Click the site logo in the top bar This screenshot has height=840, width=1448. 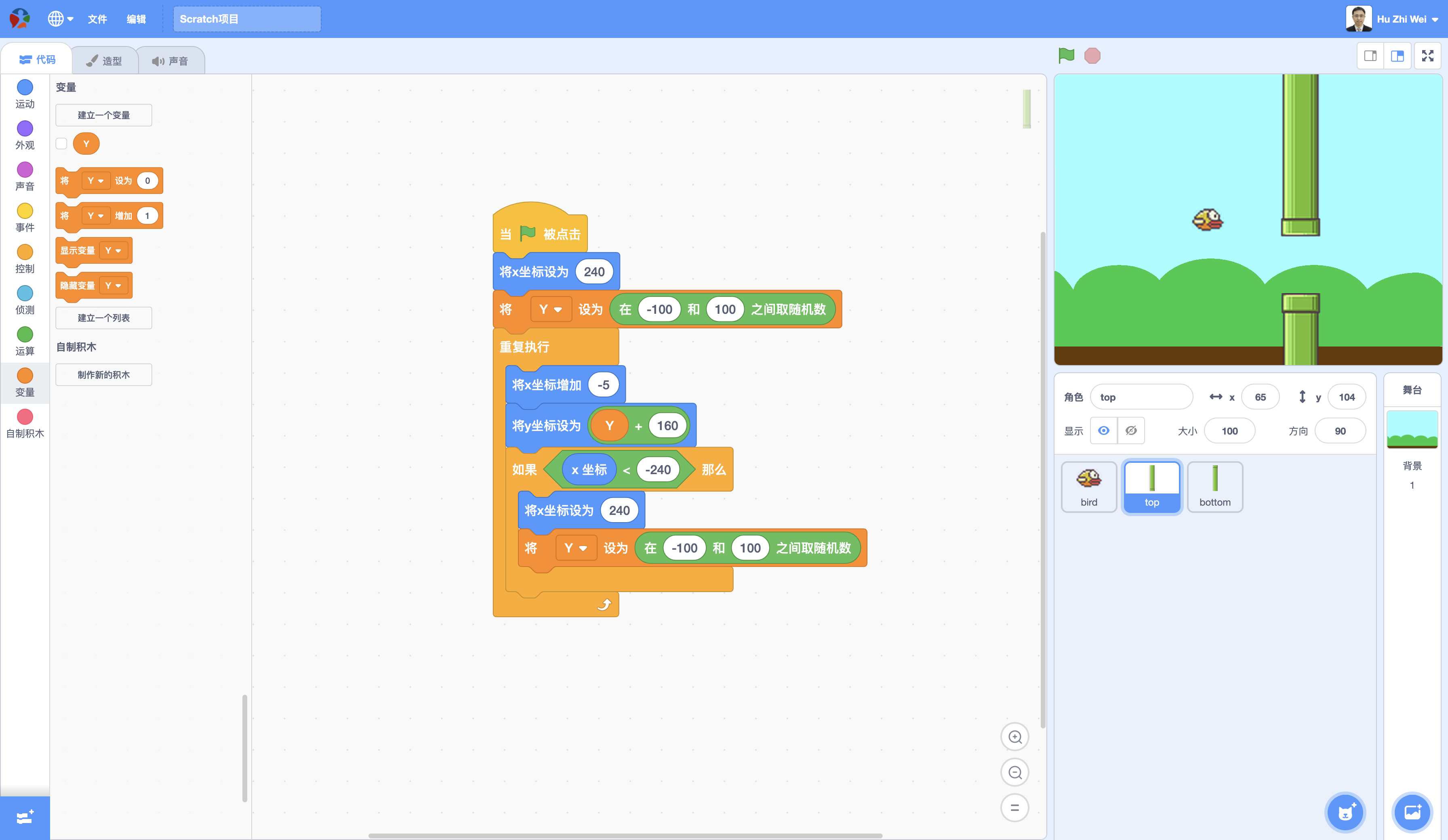pyautogui.click(x=20, y=19)
